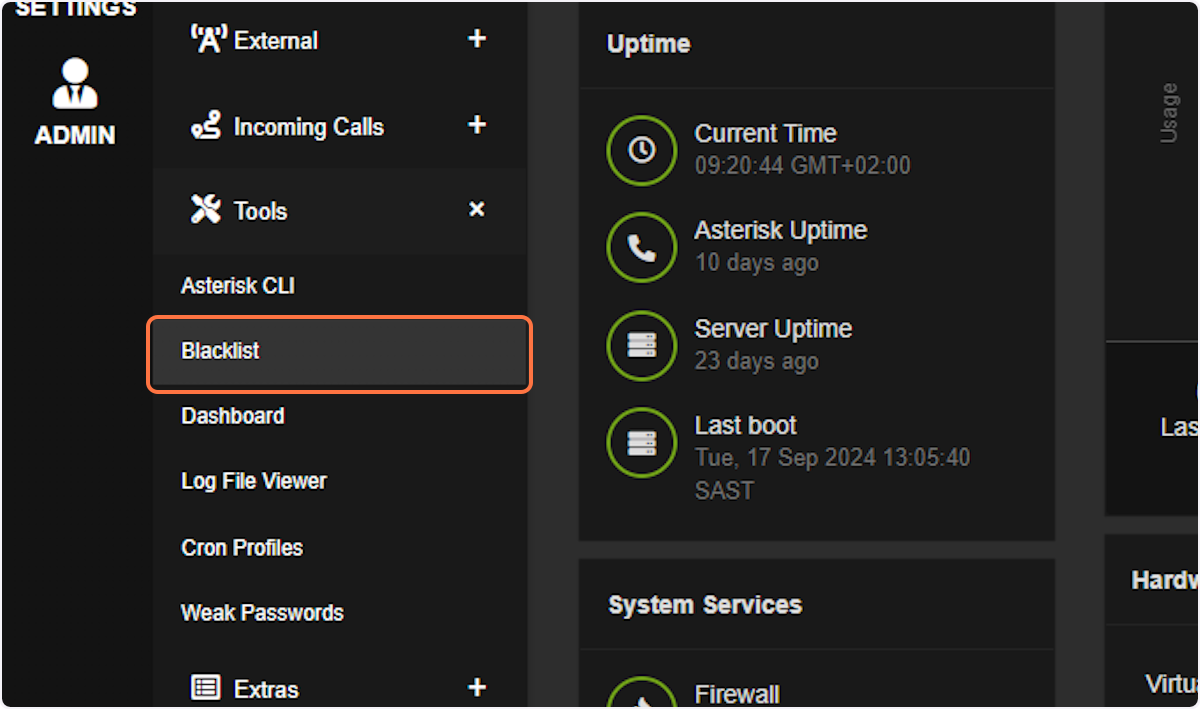The height and width of the screenshot is (709, 1200).
Task: Click the Incoming Calls route icon
Action: pos(206,127)
